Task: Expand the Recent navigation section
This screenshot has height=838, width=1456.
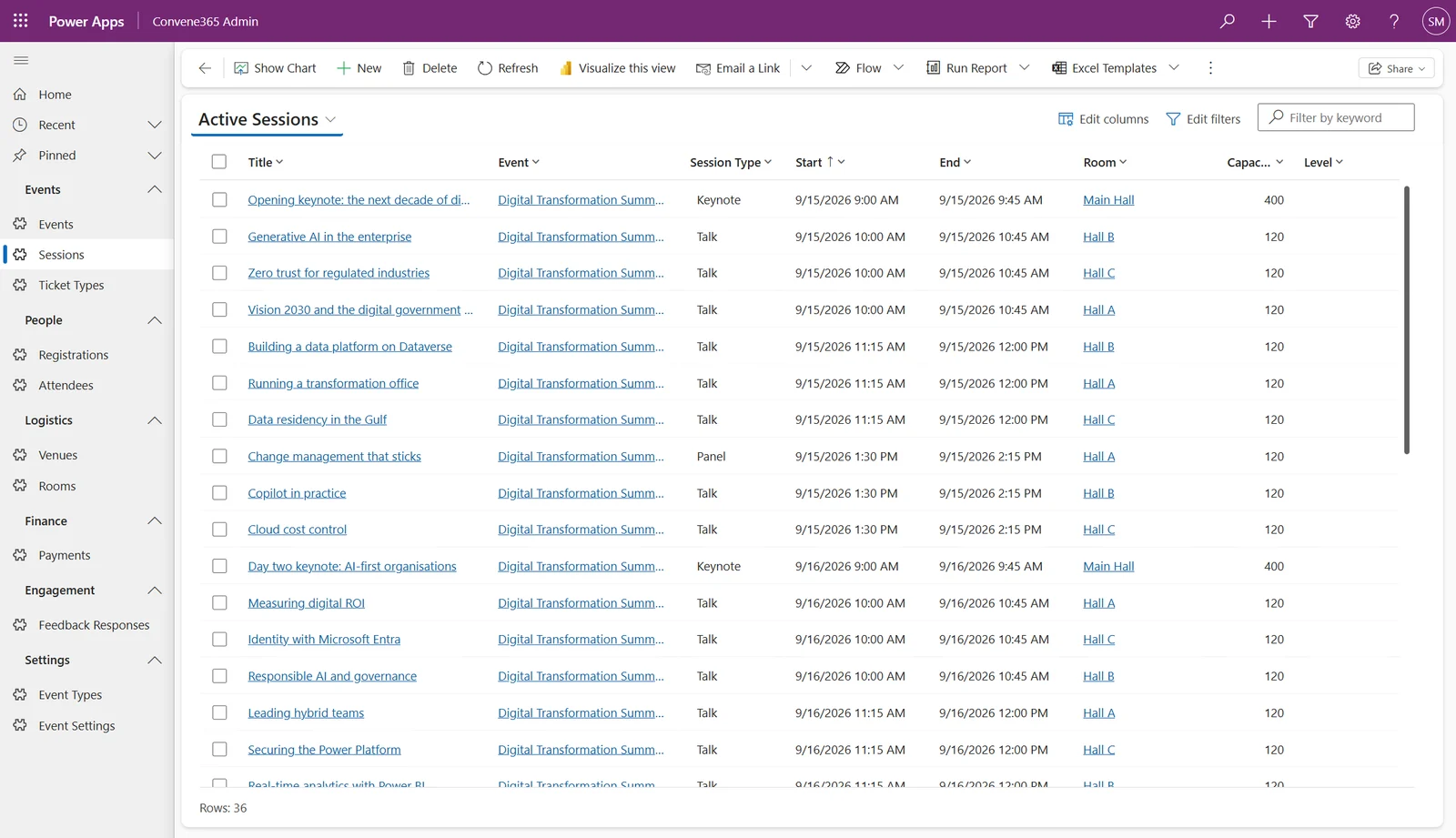Action: point(155,125)
